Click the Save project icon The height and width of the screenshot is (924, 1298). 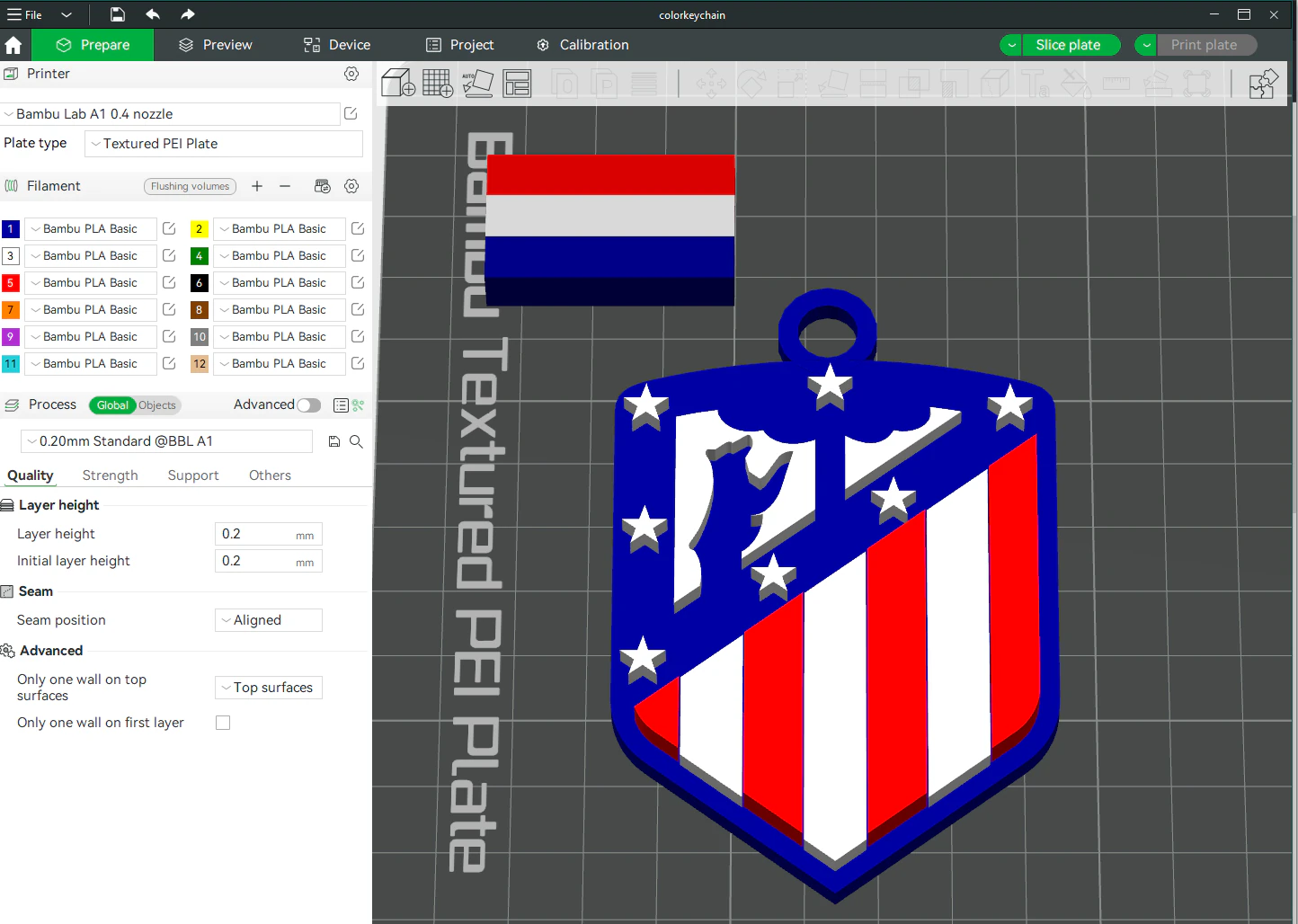coord(118,14)
